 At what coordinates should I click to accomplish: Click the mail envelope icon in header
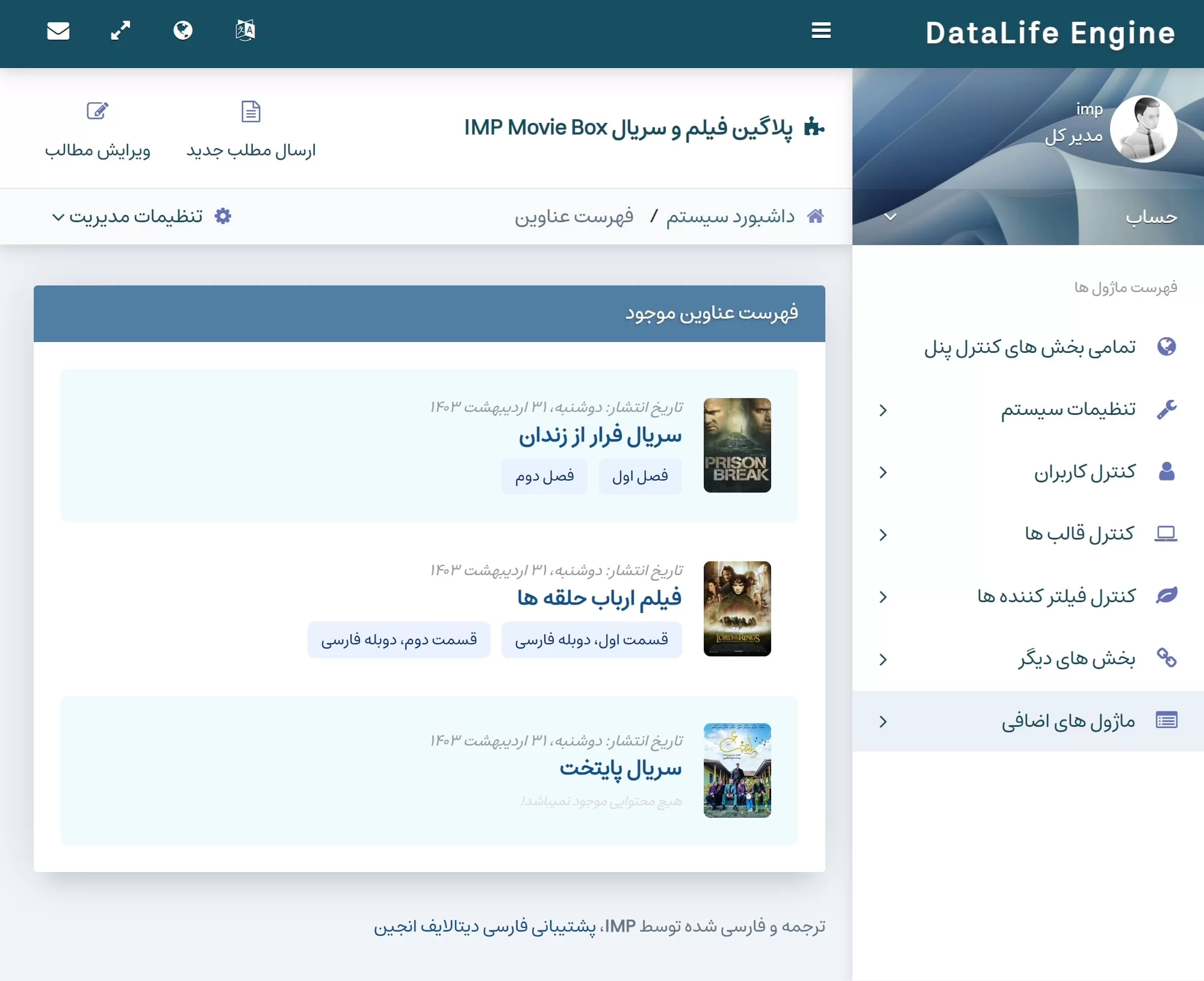(58, 31)
